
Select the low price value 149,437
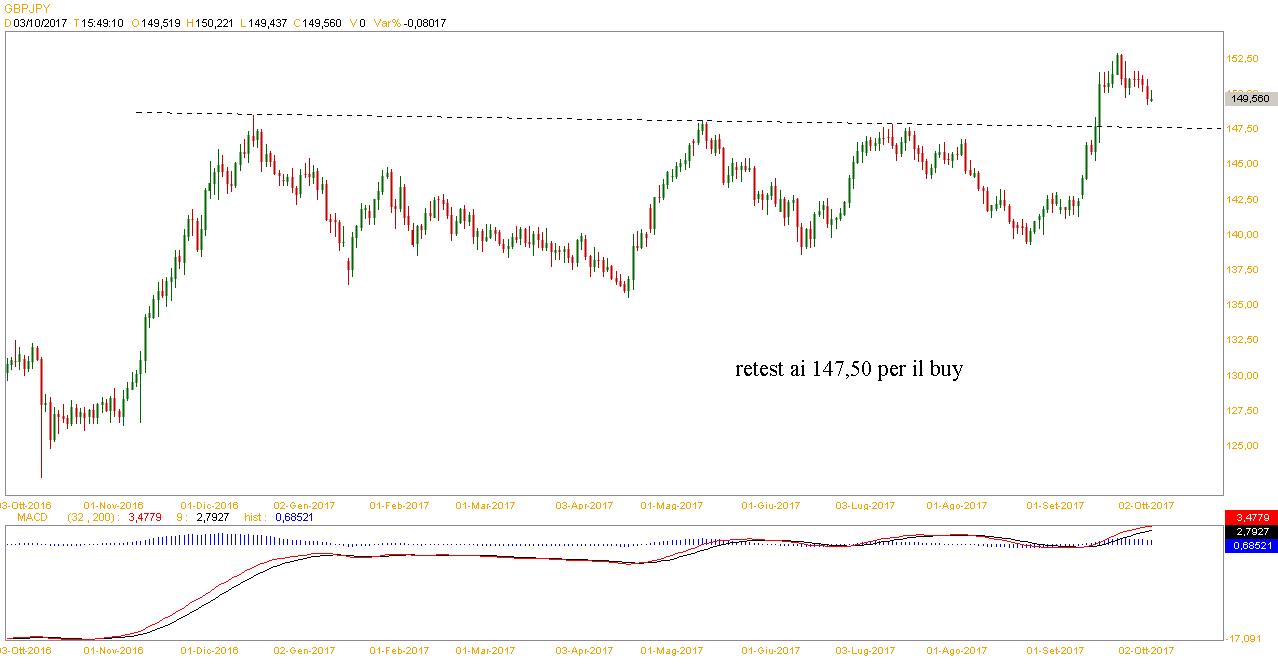tap(270, 23)
